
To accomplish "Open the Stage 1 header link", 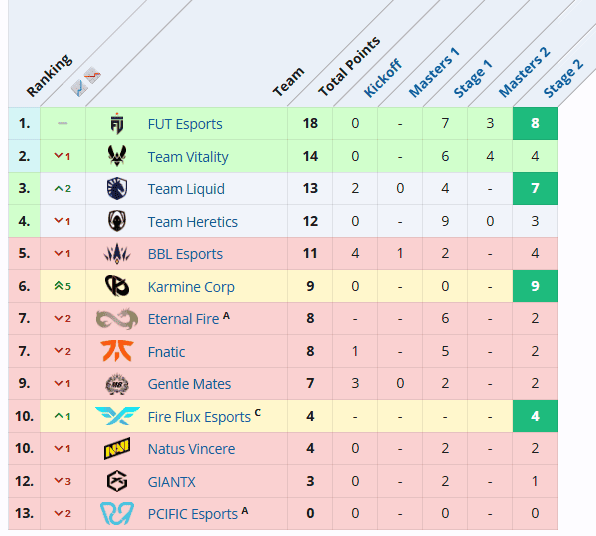I will pyautogui.click(x=473, y=79).
